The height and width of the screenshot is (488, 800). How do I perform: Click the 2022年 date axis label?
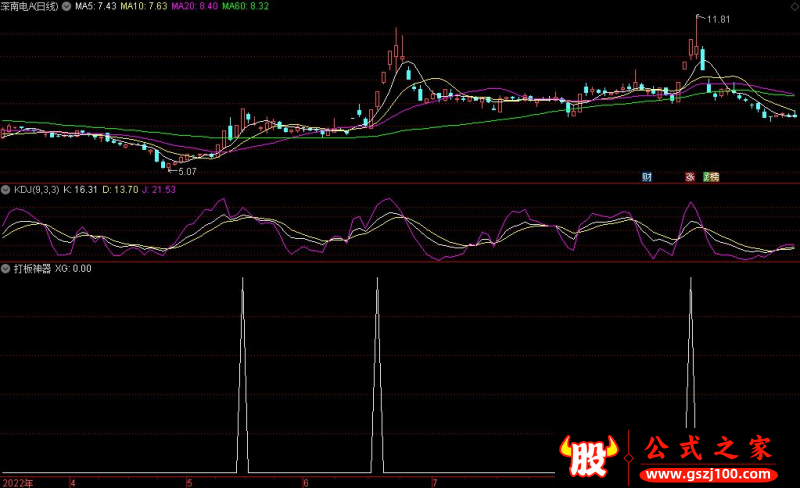[18, 483]
